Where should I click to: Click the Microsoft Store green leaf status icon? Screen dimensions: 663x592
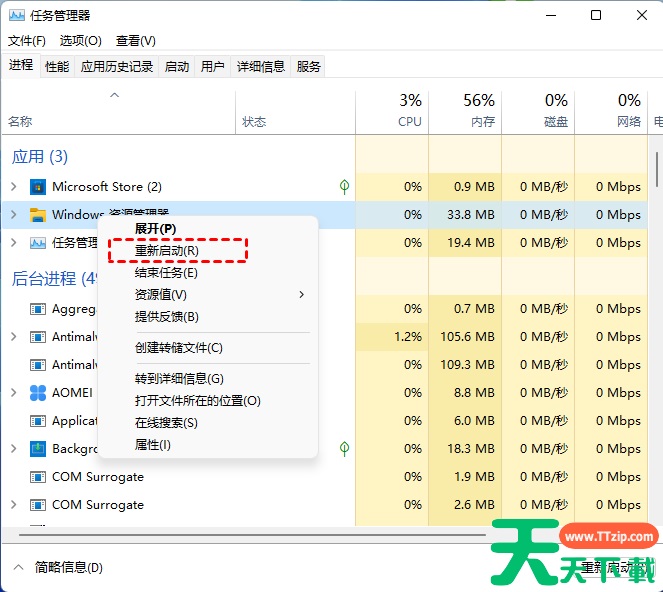click(345, 186)
